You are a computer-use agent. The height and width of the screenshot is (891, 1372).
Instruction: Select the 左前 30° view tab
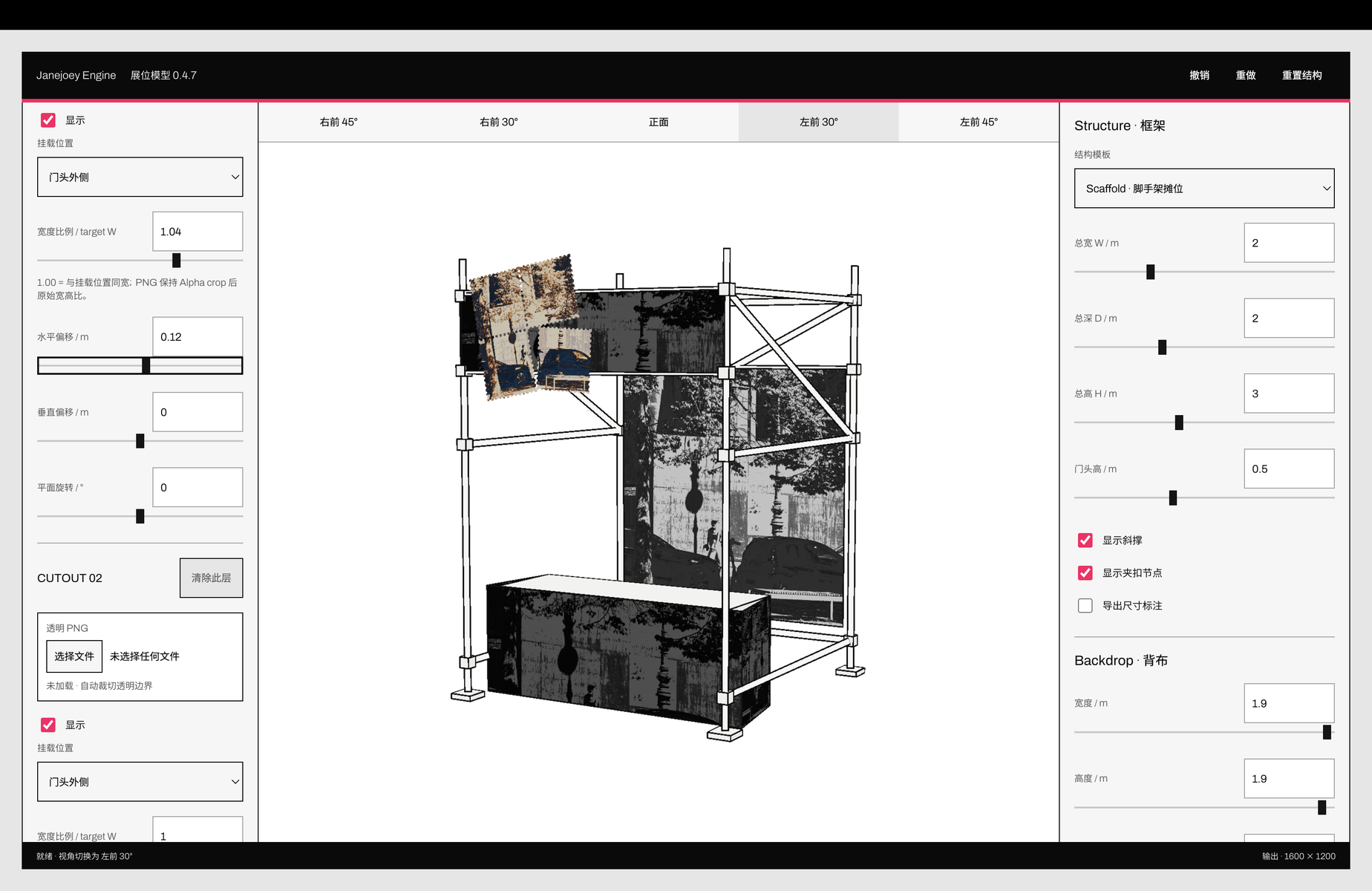(x=819, y=122)
